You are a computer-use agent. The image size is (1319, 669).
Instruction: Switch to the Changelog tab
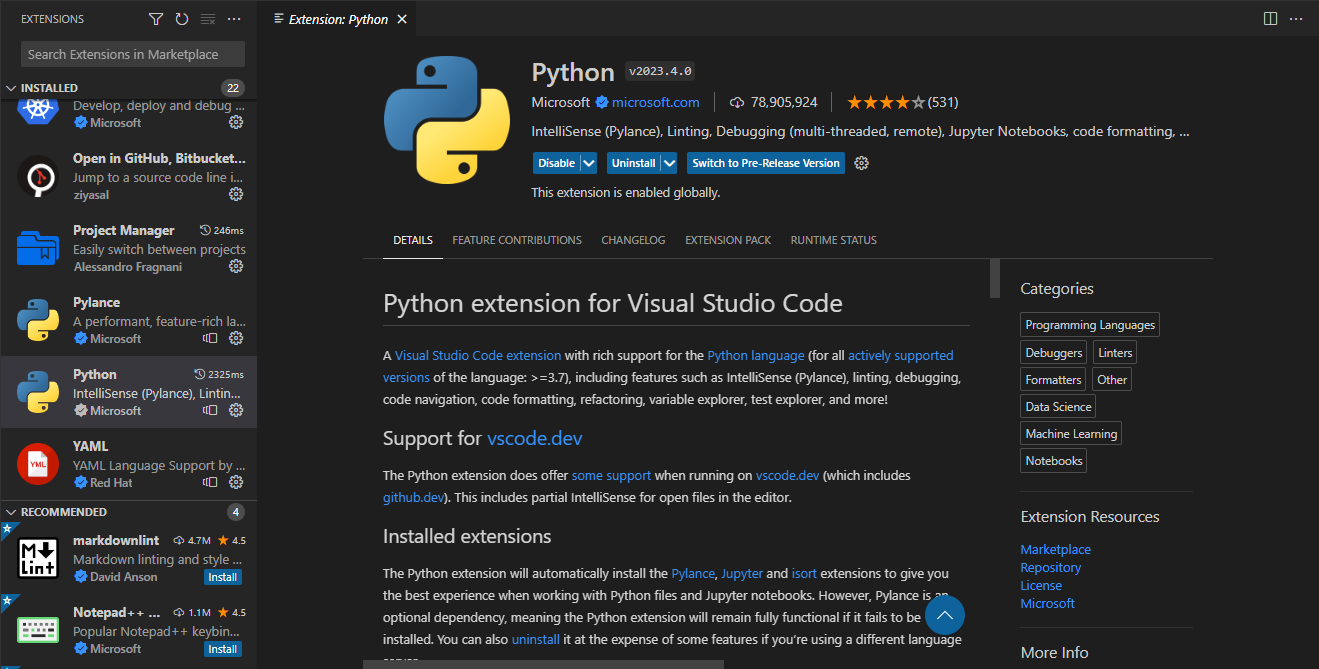click(633, 240)
